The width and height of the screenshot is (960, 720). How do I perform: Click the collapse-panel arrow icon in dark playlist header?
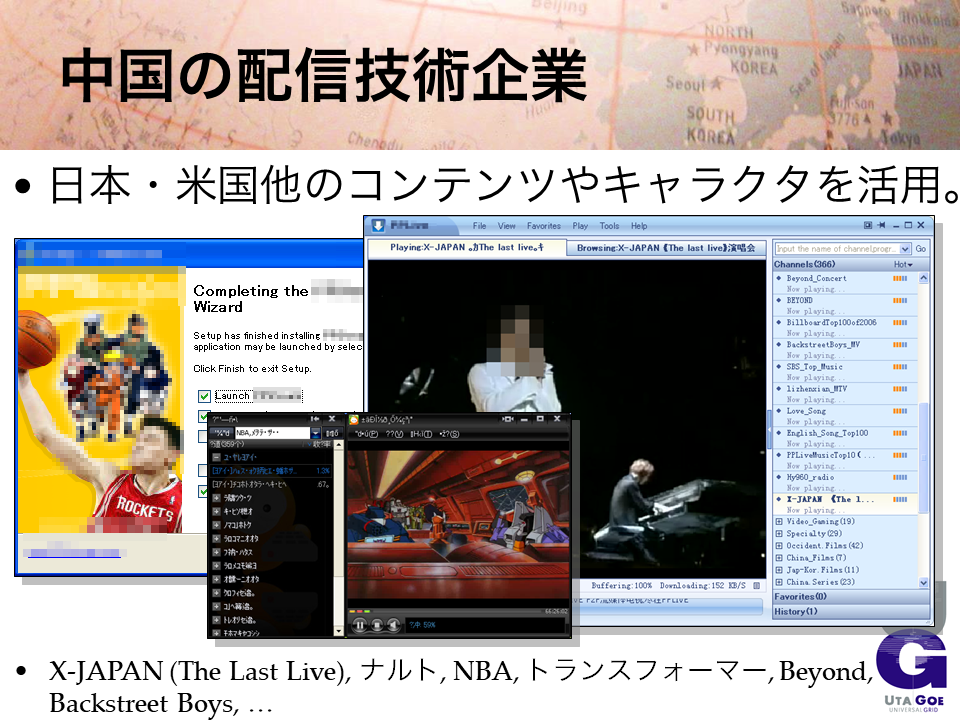coord(315,419)
